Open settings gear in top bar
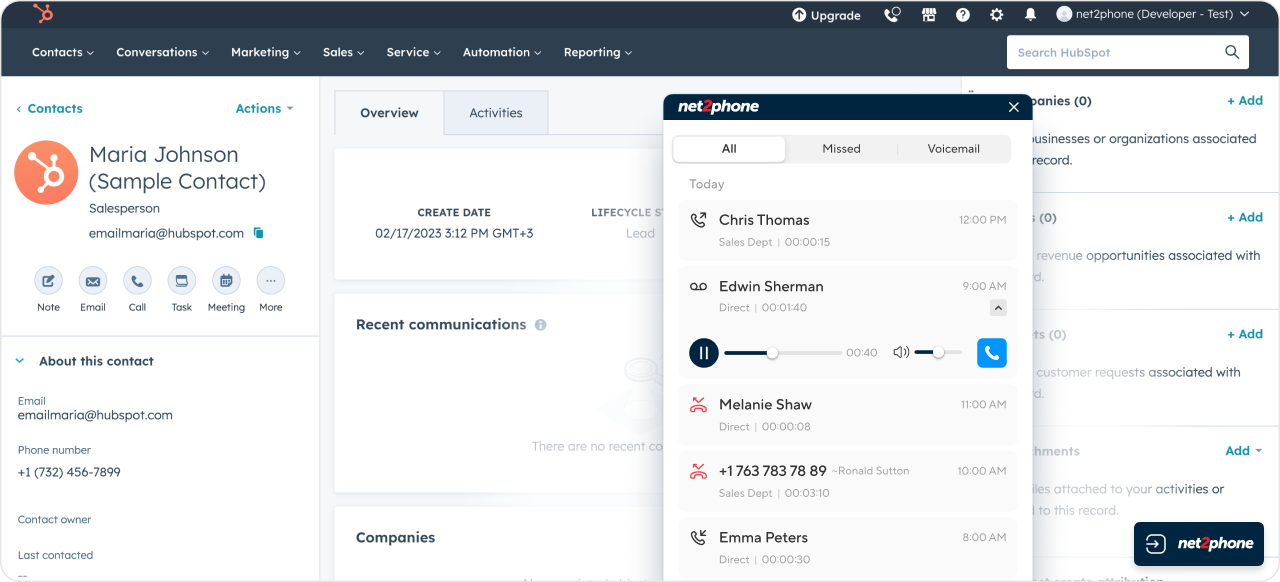 [x=996, y=15]
